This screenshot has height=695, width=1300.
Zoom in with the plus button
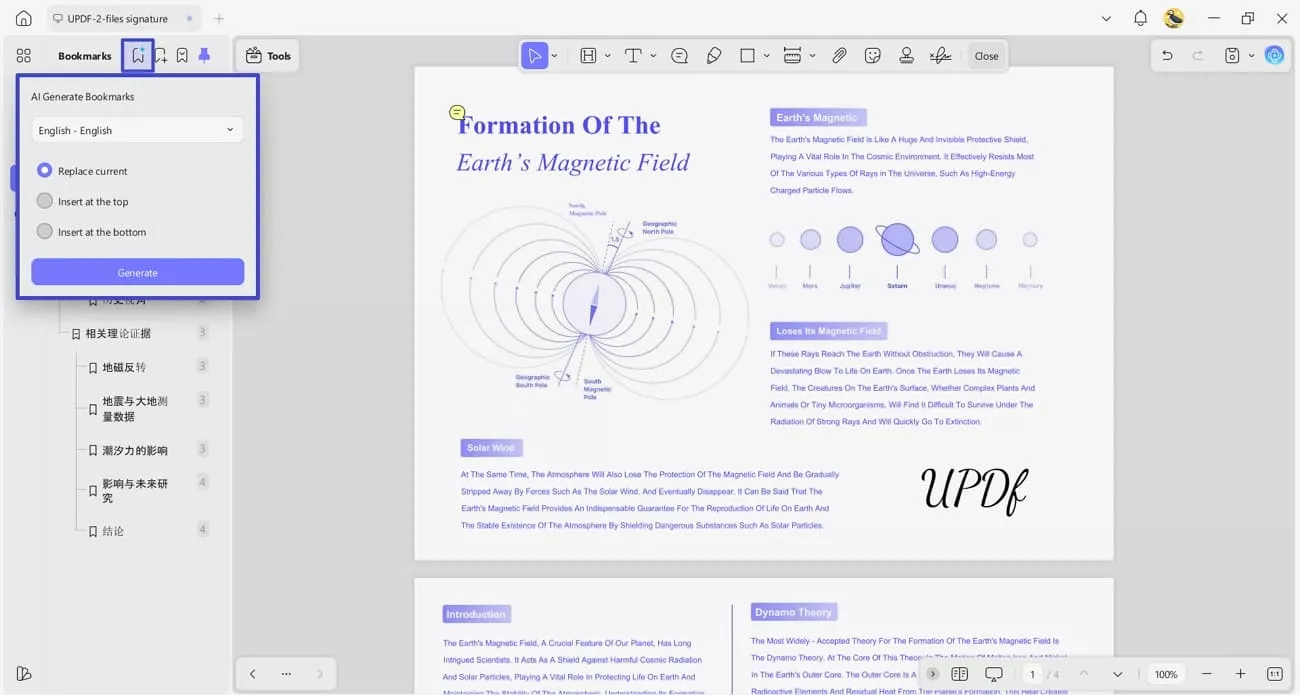1240,674
